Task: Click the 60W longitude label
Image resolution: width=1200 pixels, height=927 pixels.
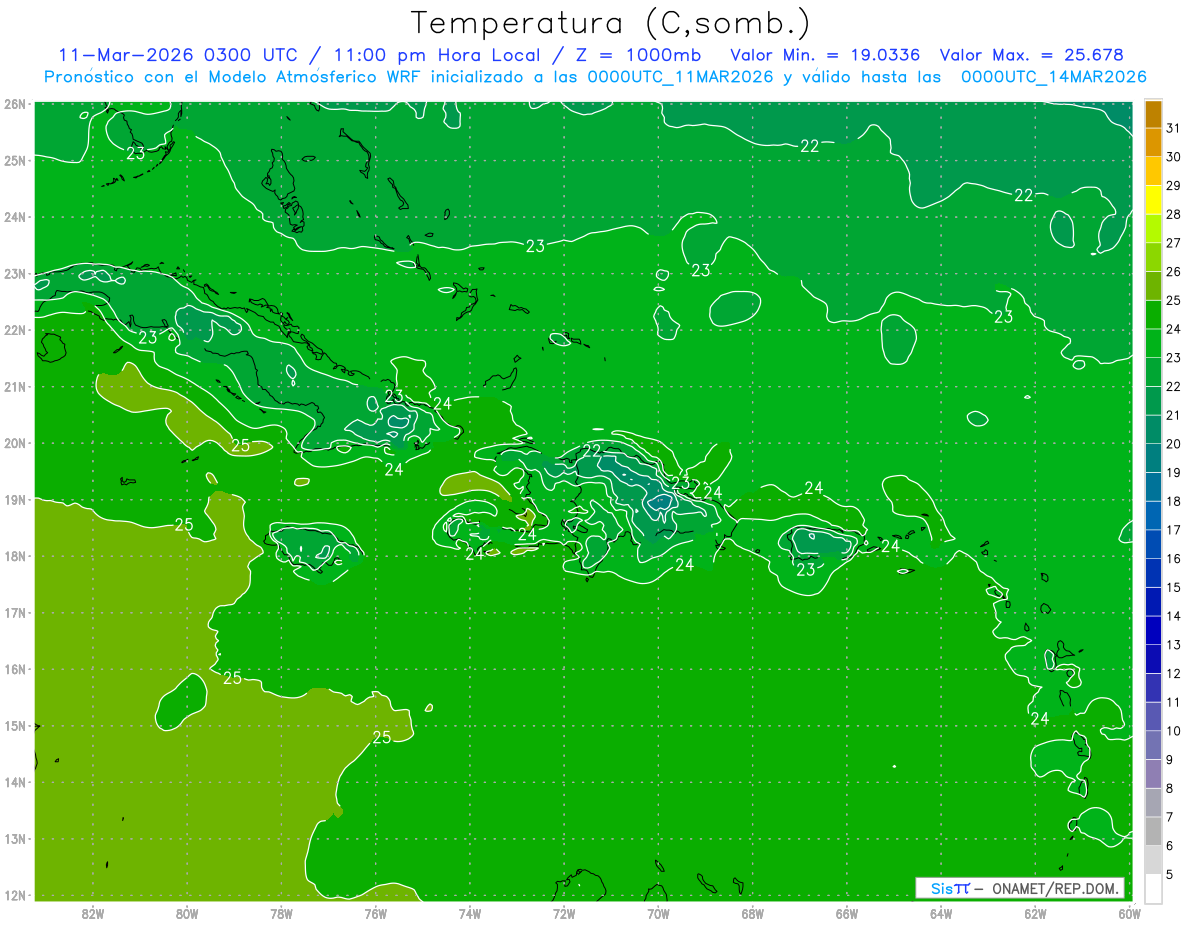Action: (x=1129, y=912)
